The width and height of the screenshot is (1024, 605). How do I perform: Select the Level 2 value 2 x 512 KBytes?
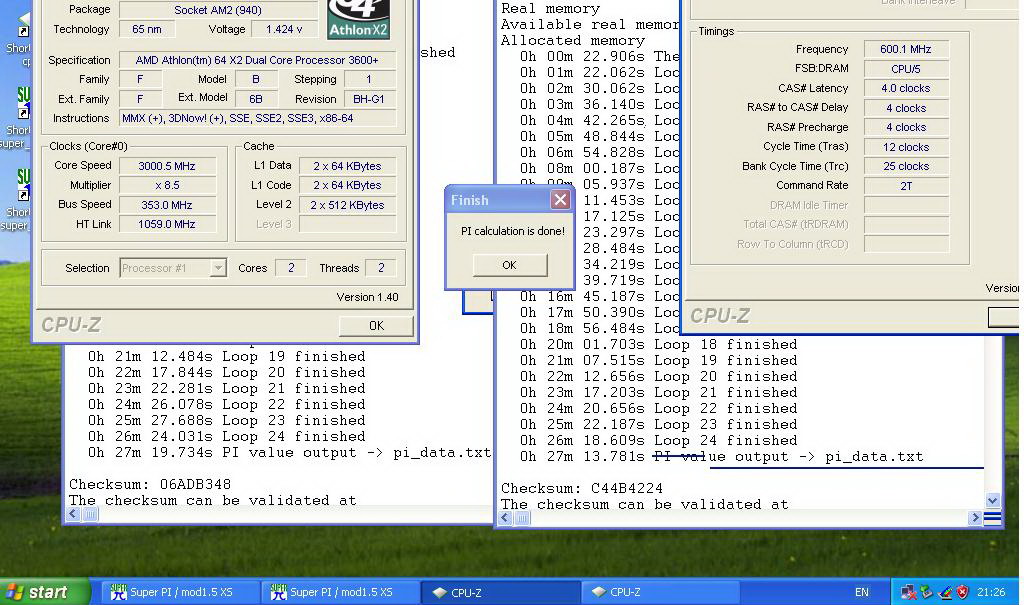[x=347, y=205]
